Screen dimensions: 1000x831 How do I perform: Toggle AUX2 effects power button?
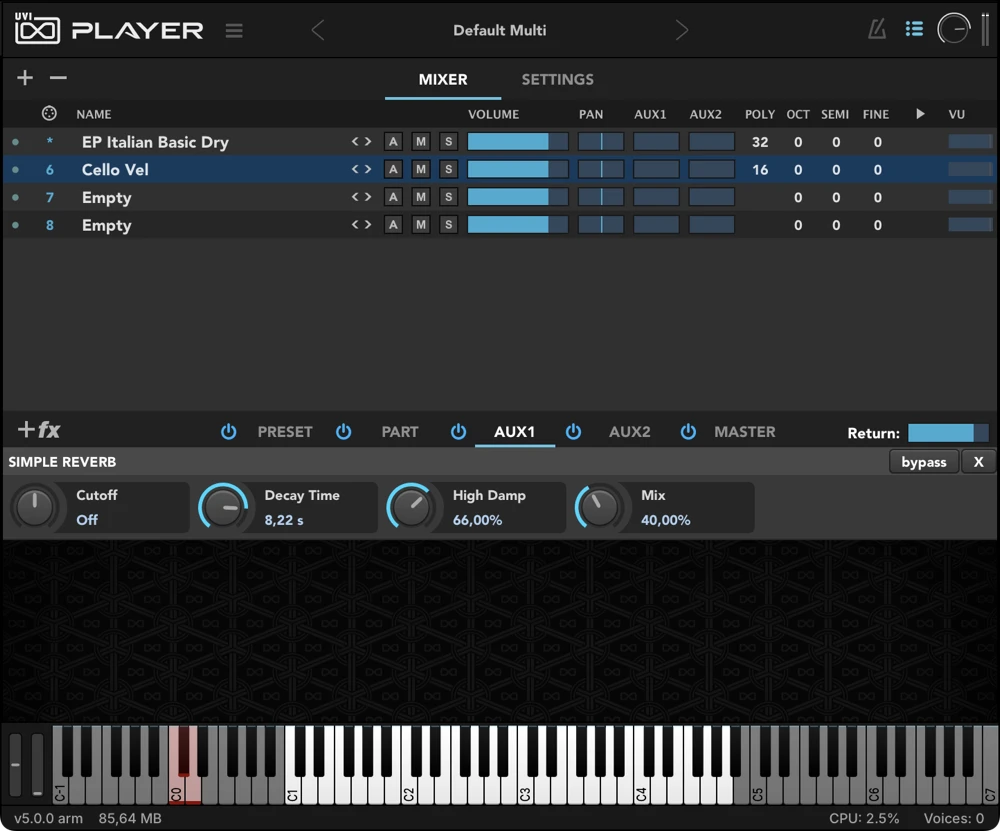click(573, 432)
